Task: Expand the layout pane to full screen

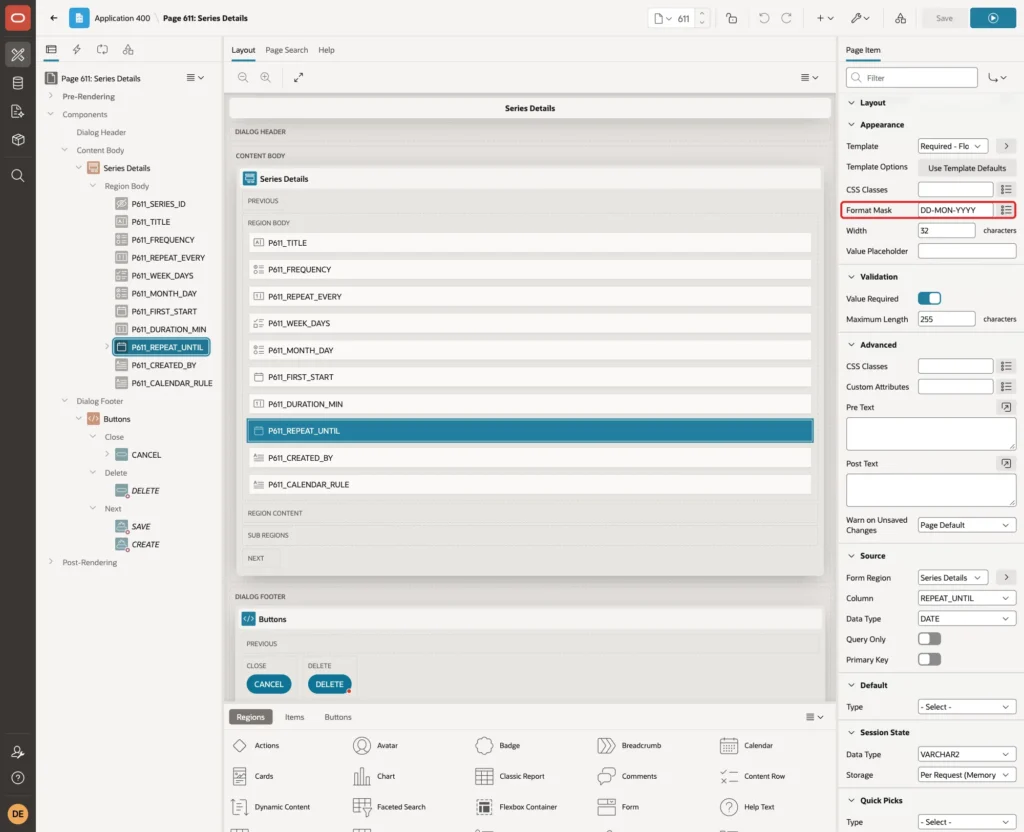Action: pyautogui.click(x=298, y=78)
